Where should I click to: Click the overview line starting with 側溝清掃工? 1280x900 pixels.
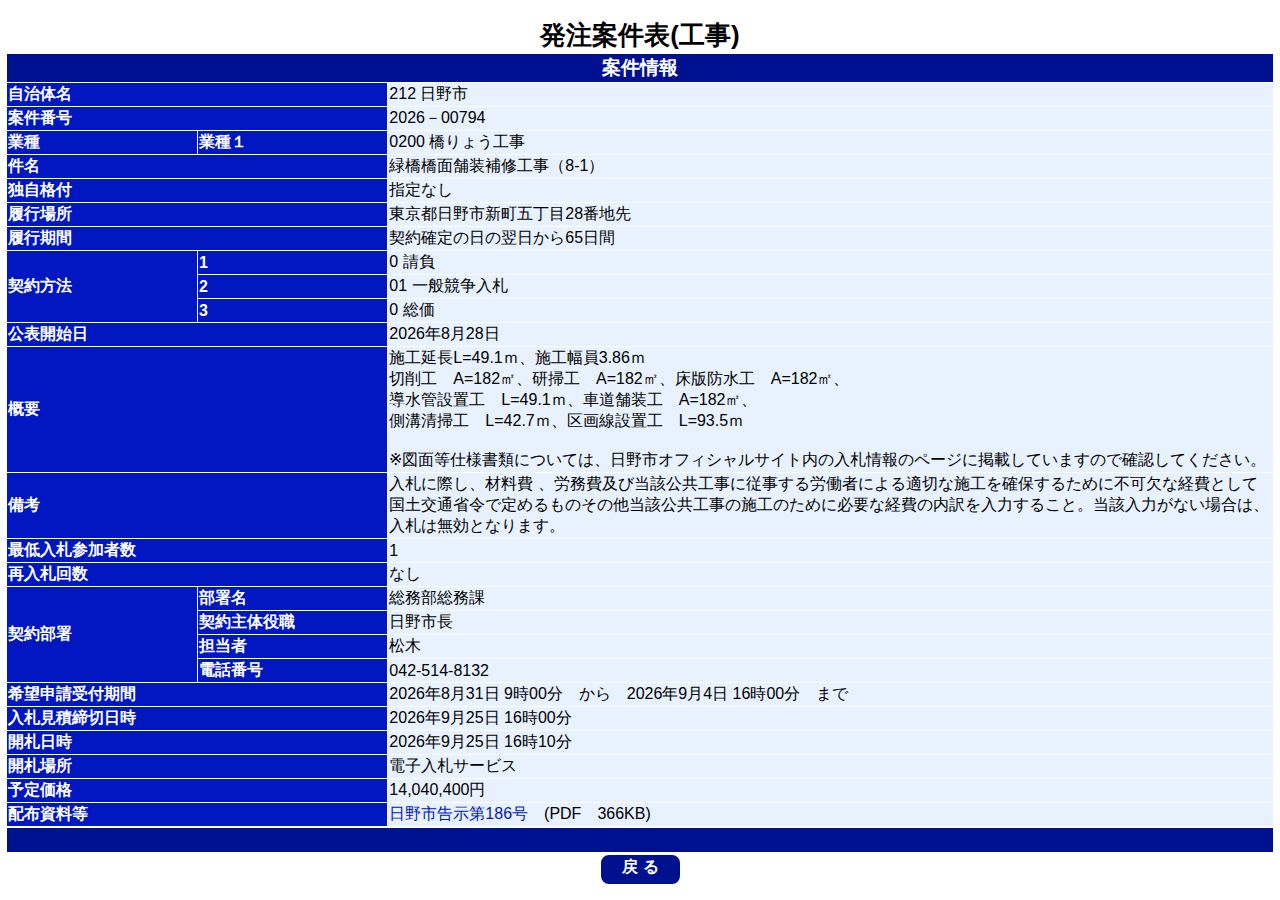click(566, 421)
